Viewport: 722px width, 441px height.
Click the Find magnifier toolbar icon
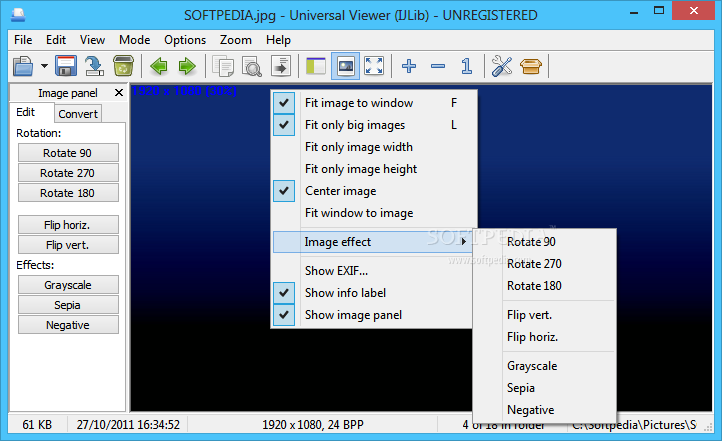pyautogui.click(x=252, y=66)
